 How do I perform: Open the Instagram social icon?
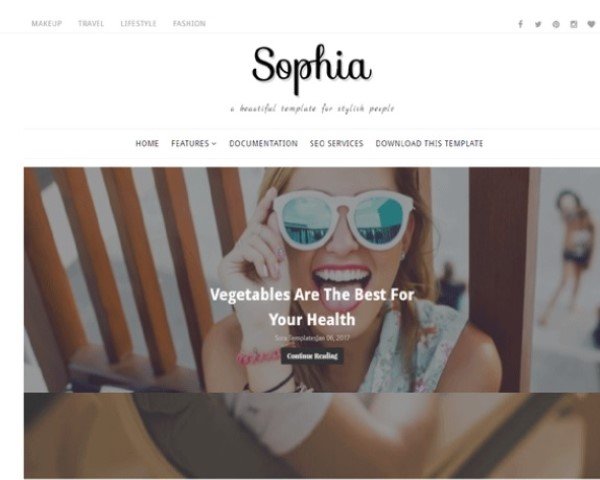(574, 24)
